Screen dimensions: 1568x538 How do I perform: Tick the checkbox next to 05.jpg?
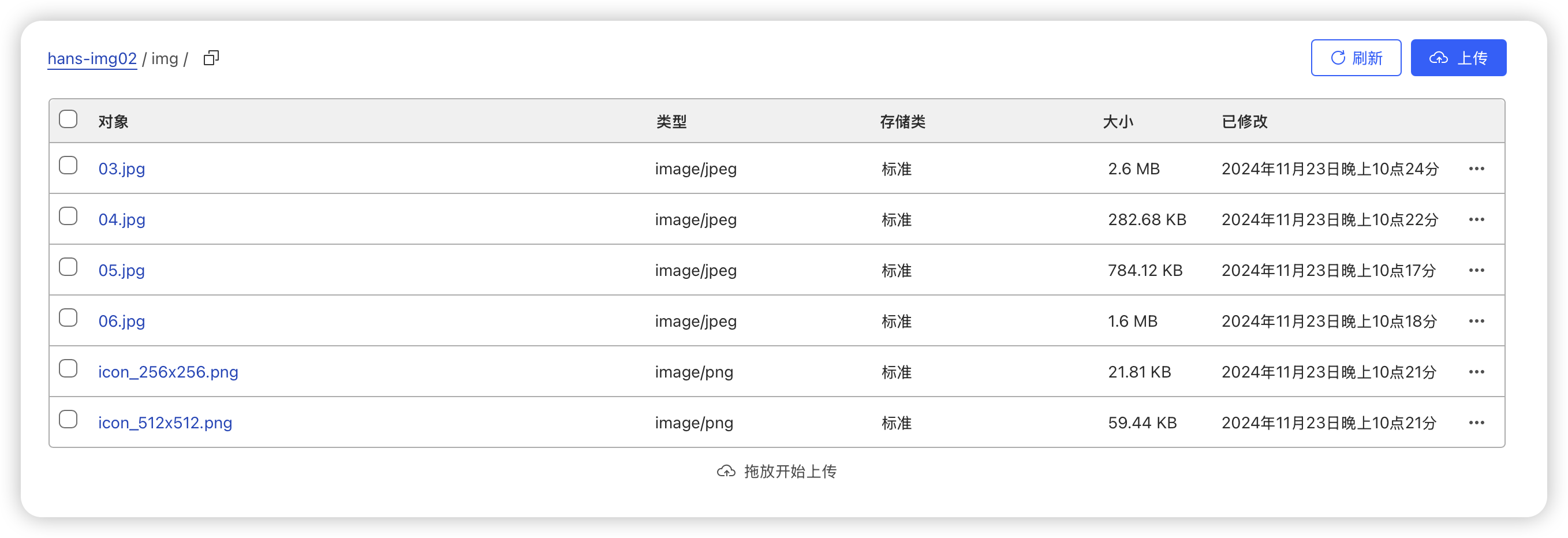tap(68, 267)
